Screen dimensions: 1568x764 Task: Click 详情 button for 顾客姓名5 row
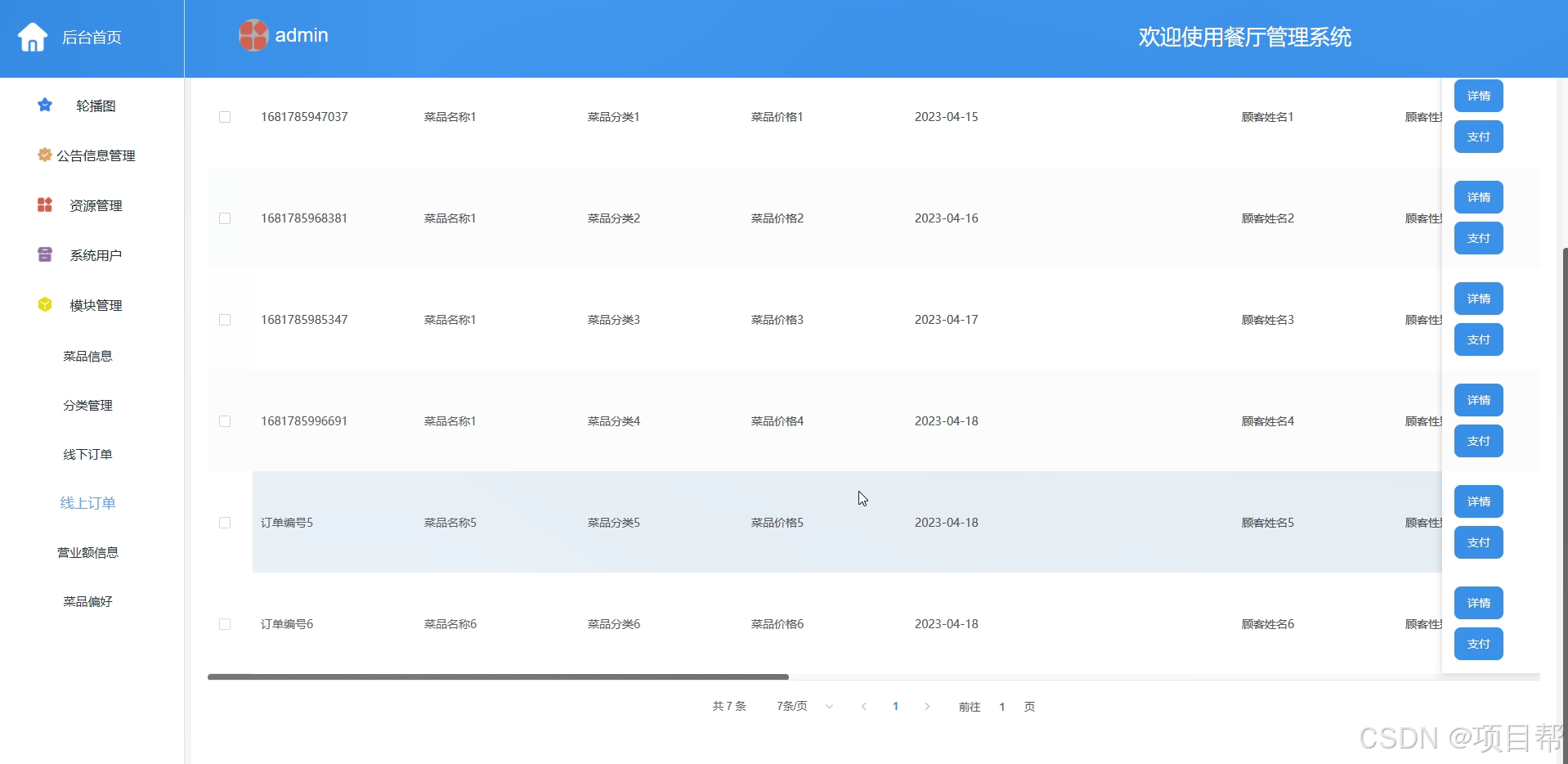click(x=1478, y=501)
